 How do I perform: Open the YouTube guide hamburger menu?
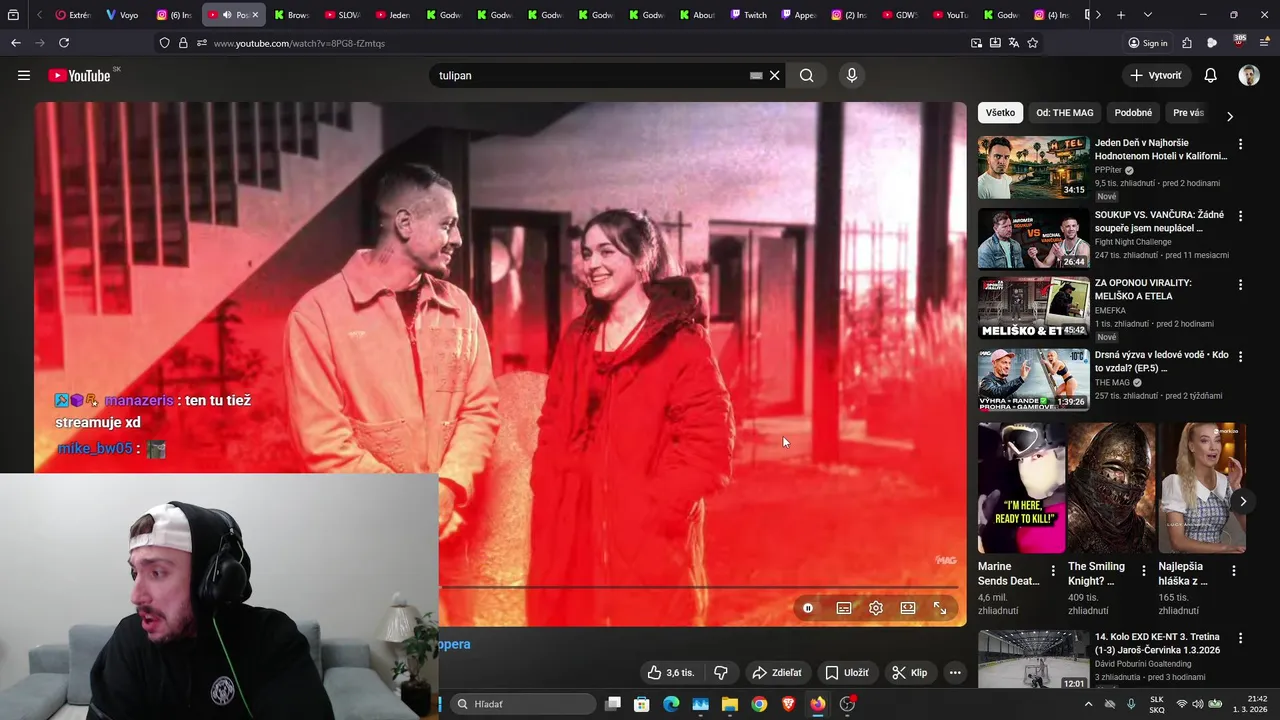pyautogui.click(x=24, y=75)
